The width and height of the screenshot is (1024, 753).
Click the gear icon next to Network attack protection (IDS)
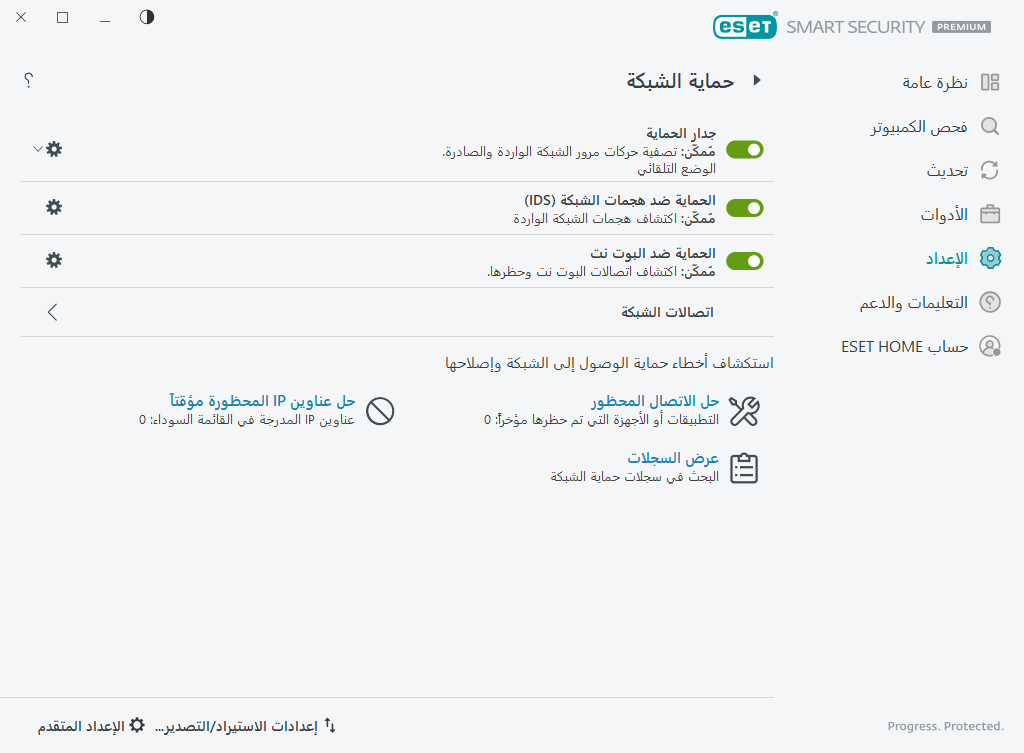point(53,208)
